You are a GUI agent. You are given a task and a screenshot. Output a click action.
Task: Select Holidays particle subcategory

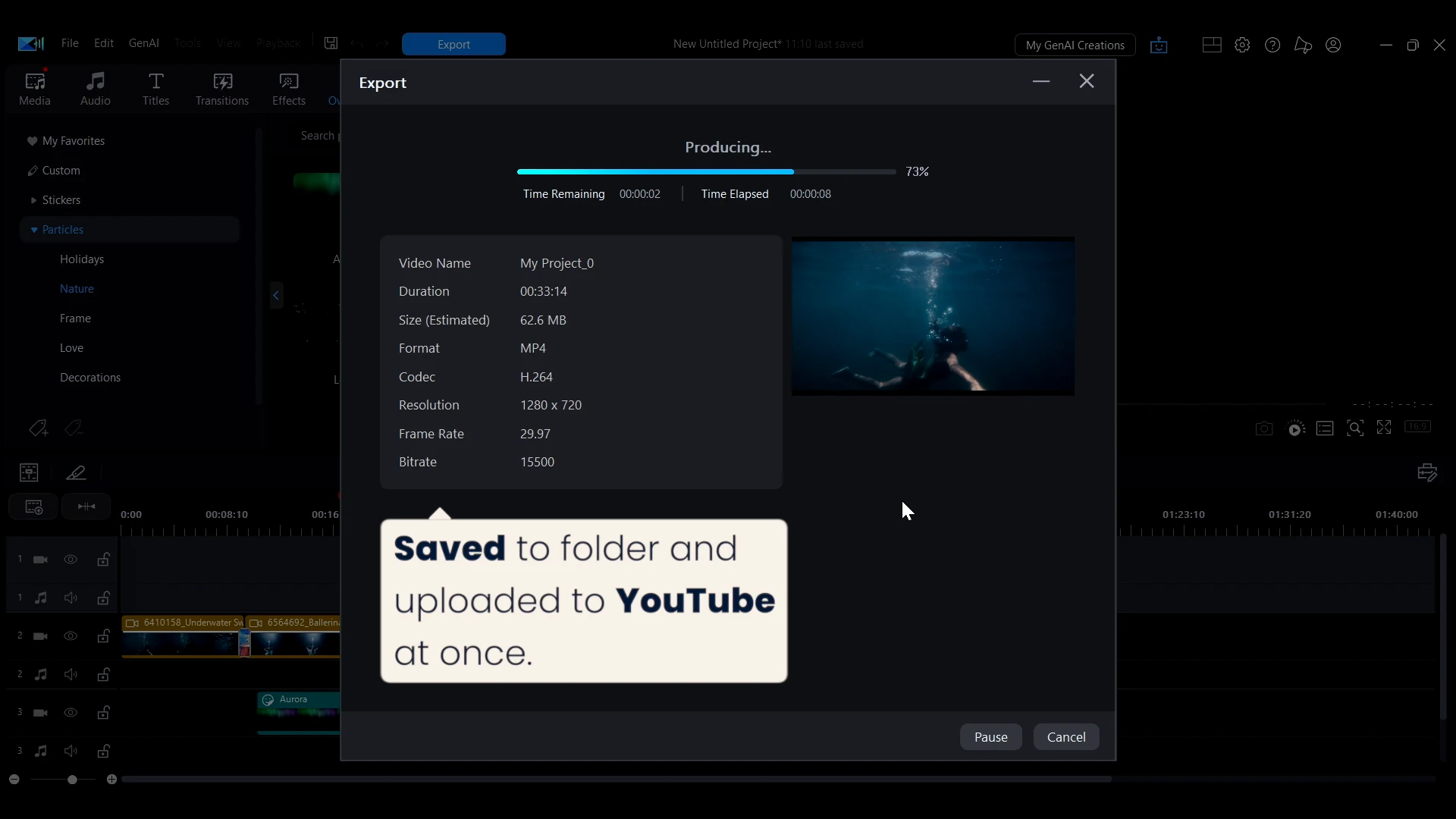click(82, 259)
